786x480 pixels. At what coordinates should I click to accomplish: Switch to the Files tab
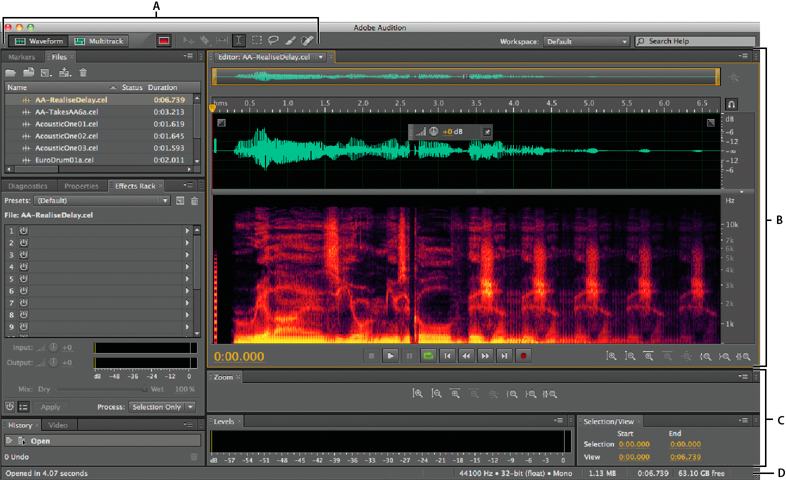[x=59, y=57]
